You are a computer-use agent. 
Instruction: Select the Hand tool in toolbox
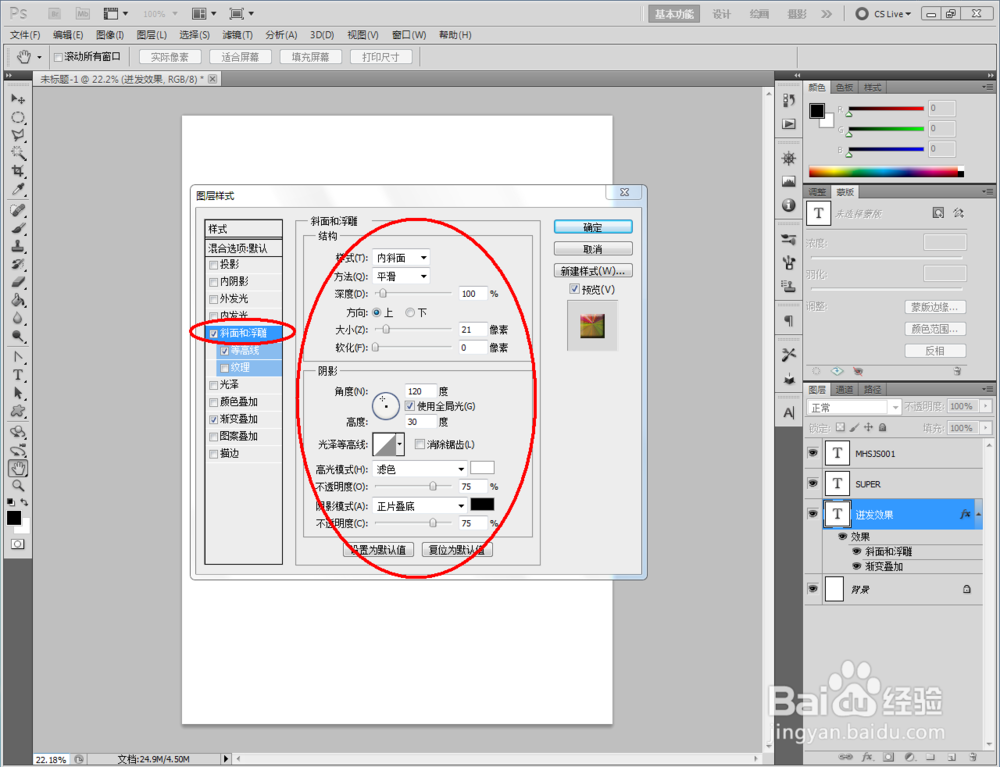click(x=18, y=469)
